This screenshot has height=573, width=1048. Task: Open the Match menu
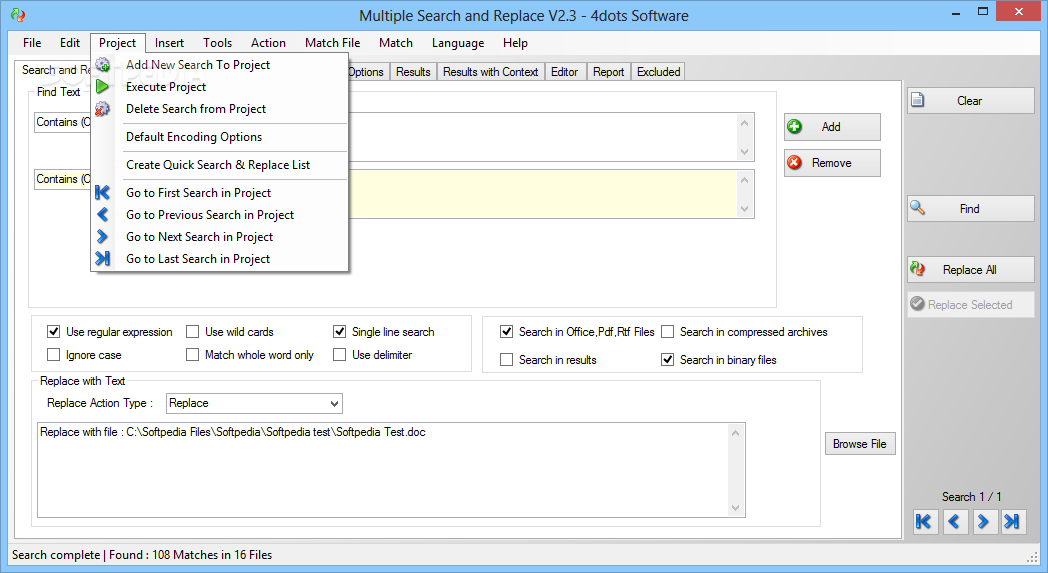click(396, 43)
